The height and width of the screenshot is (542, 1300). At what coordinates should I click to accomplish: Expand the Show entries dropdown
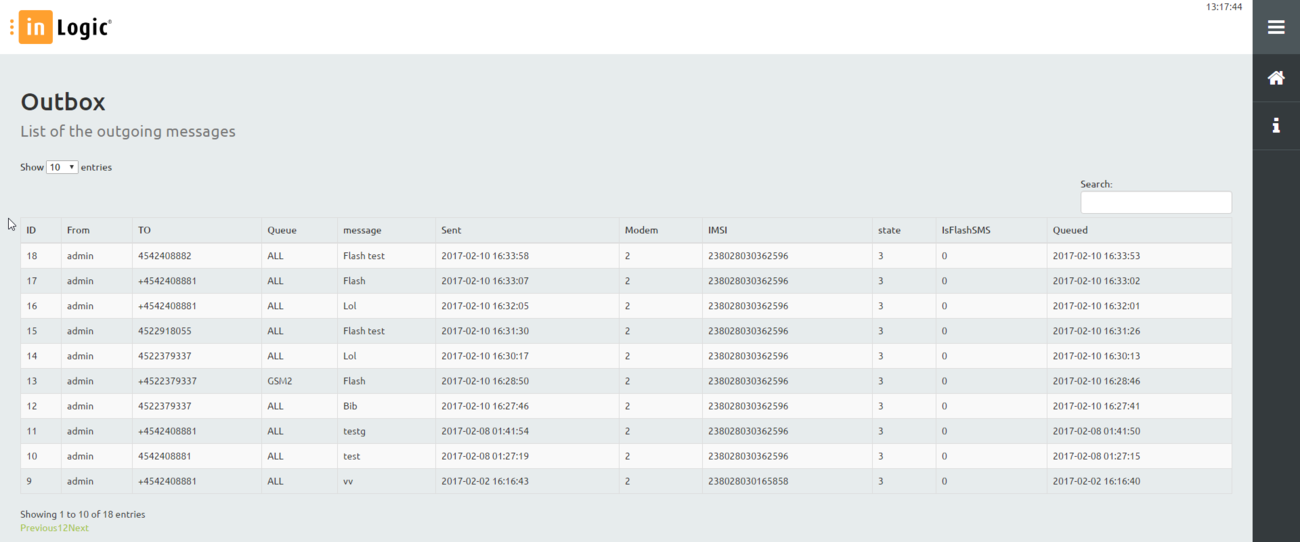click(x=62, y=167)
